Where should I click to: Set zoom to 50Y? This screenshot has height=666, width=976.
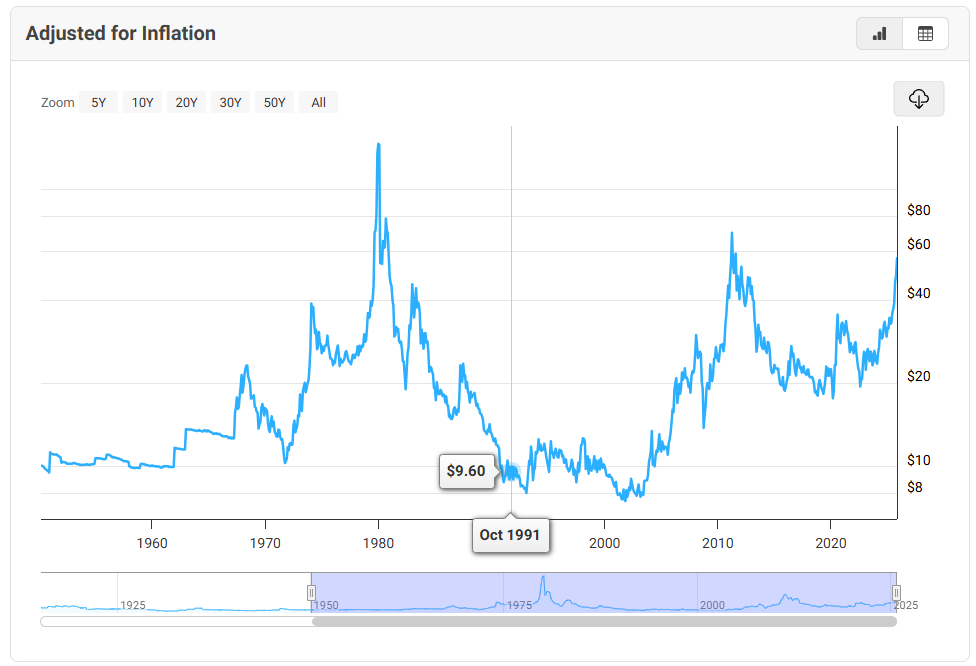click(x=274, y=102)
